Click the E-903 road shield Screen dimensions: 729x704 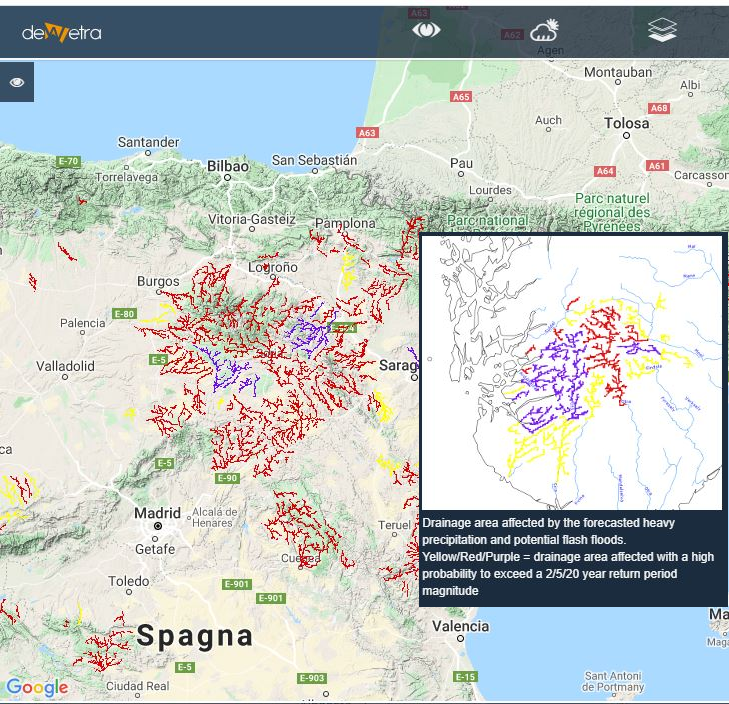point(312,678)
